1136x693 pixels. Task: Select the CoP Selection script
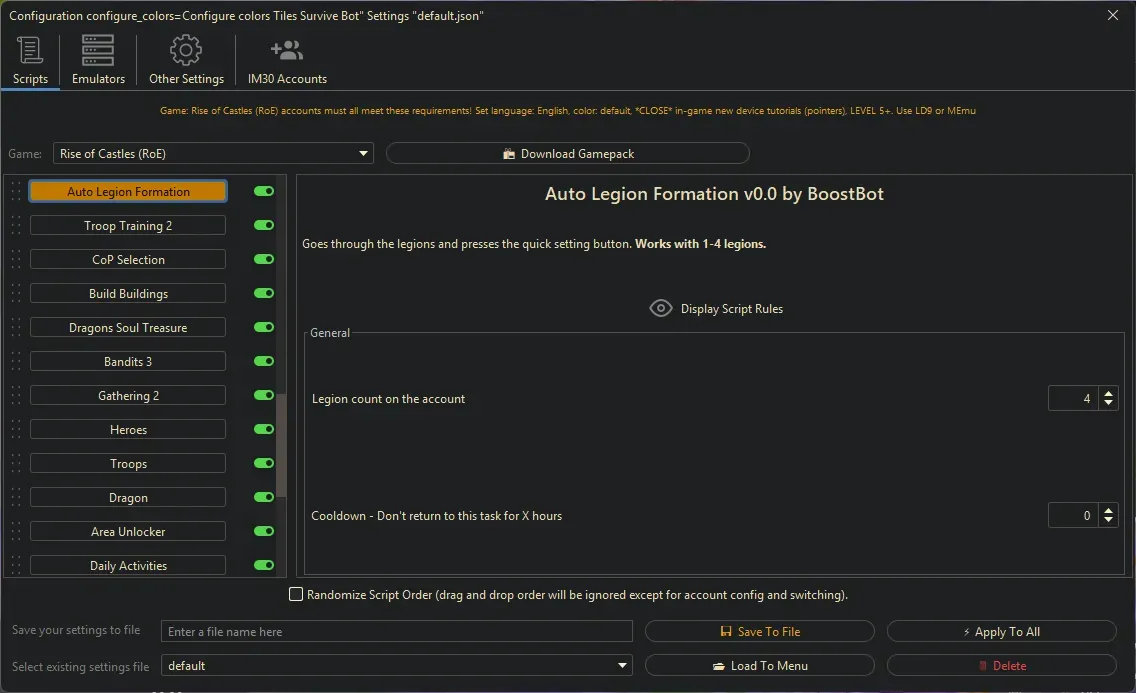pos(128,259)
